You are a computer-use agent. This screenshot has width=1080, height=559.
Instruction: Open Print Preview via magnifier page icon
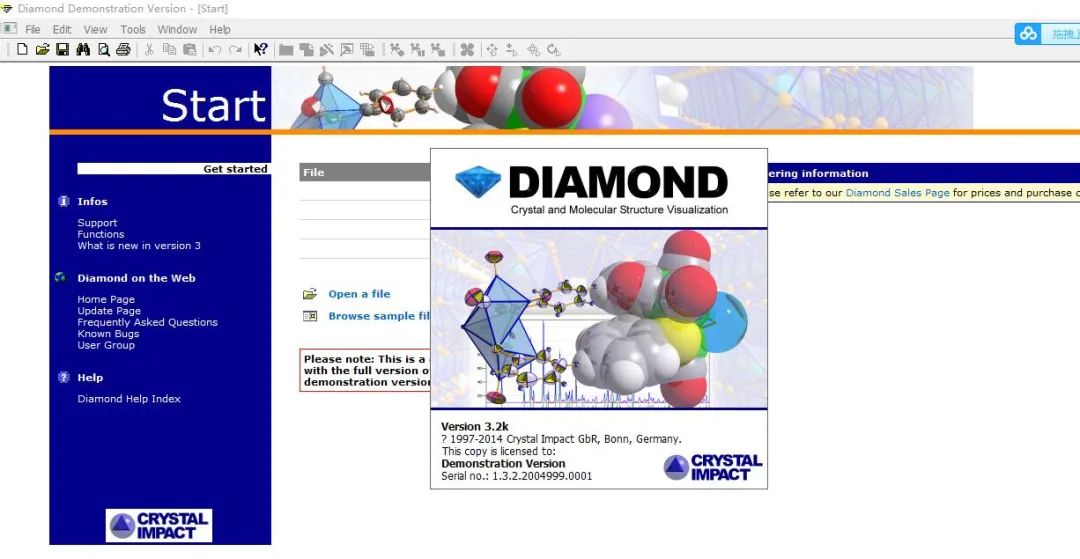[103, 50]
